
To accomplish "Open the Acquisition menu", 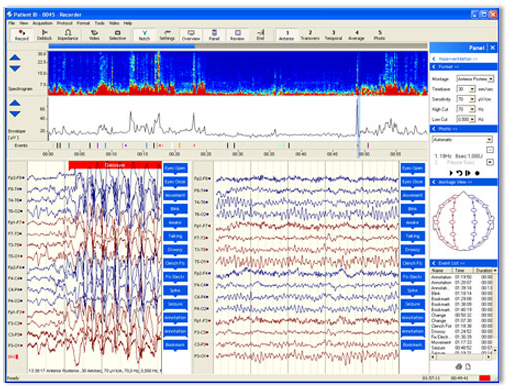I will pyautogui.click(x=42, y=23).
